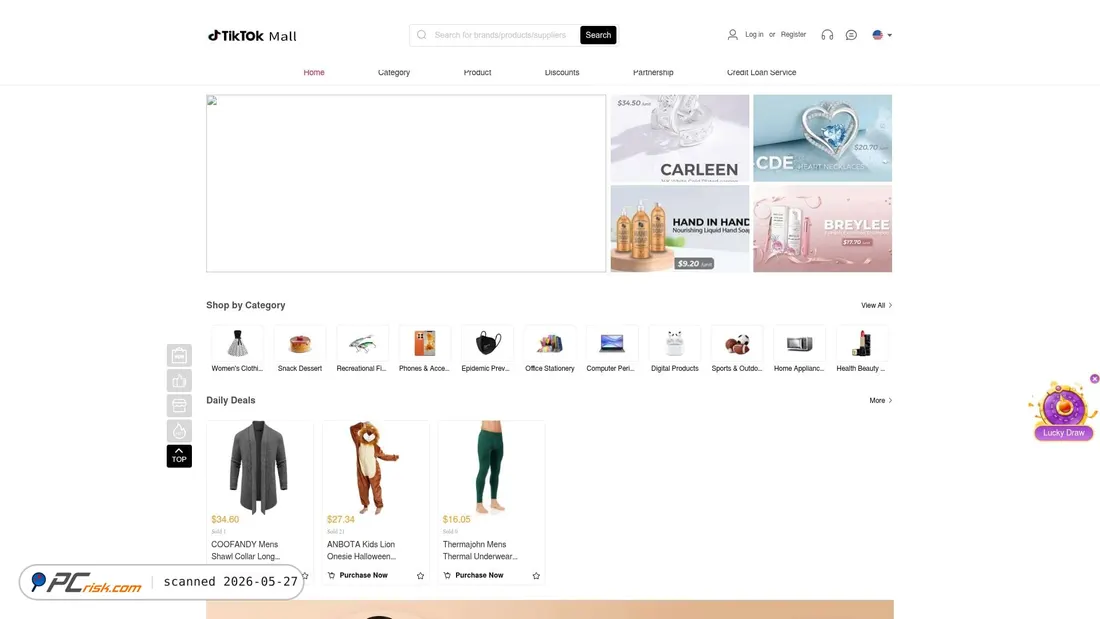Image resolution: width=1100 pixels, height=619 pixels.
Task: Click the Epidemic Prevention mask icon
Action: [x=487, y=343]
